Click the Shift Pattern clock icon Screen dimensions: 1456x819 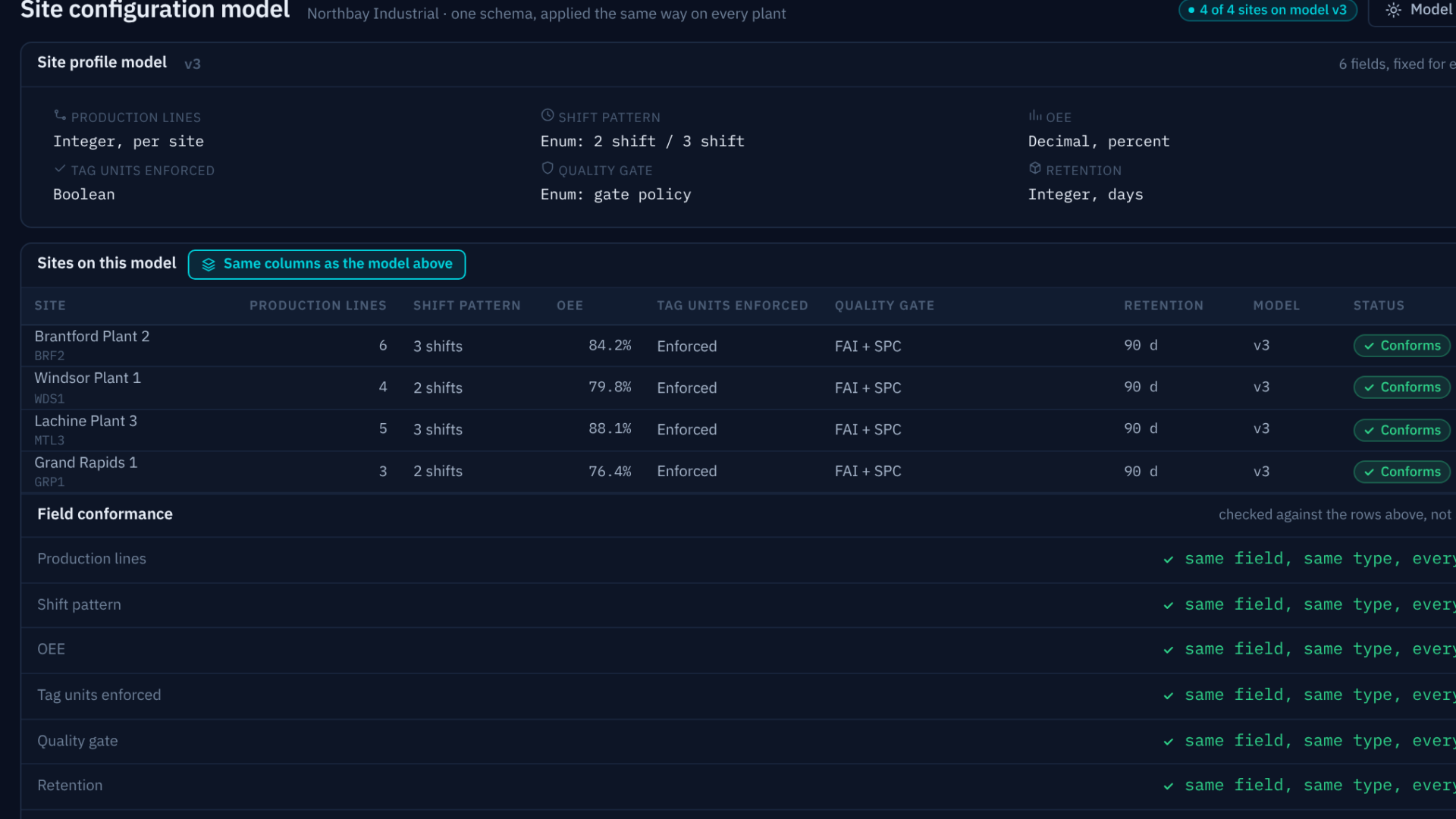(x=548, y=115)
